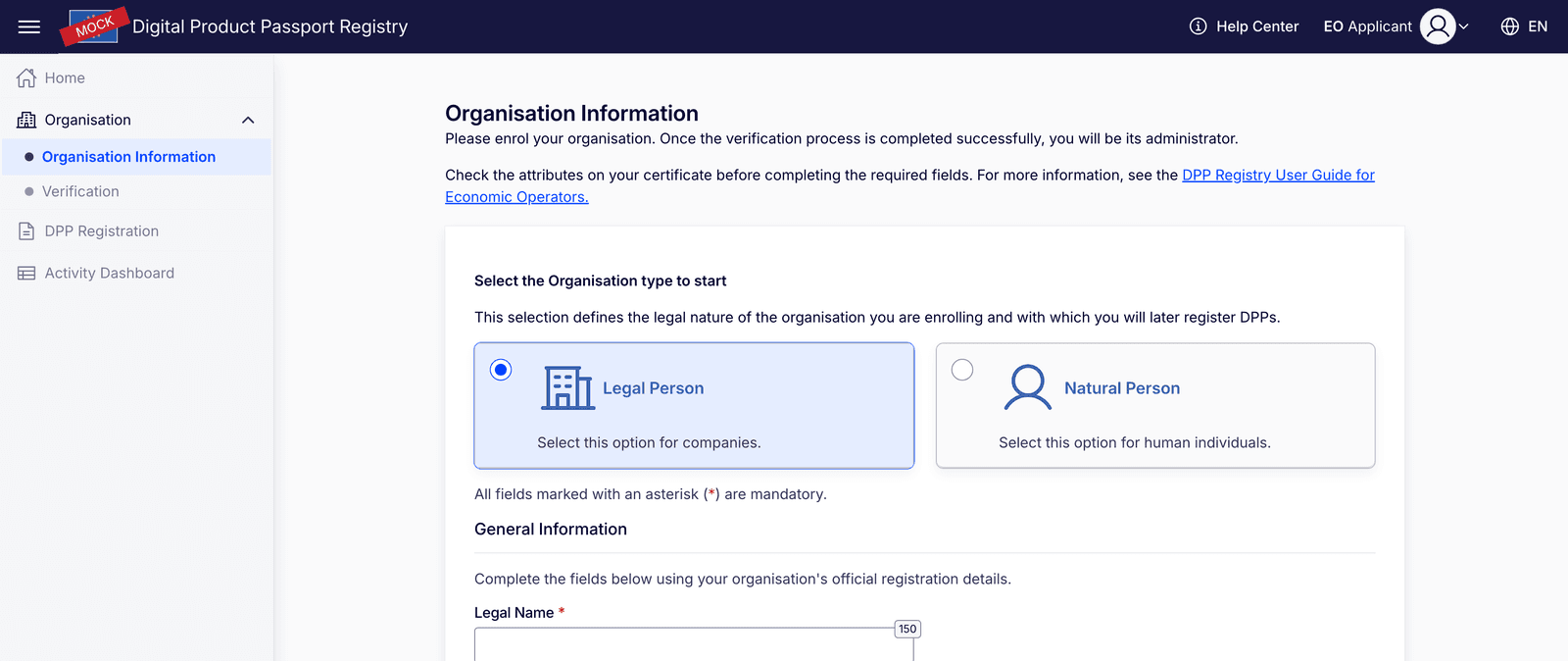Screen dimensions: 1568x661
Task: Click the Digital Product Passport Registry title
Action: (x=269, y=26)
